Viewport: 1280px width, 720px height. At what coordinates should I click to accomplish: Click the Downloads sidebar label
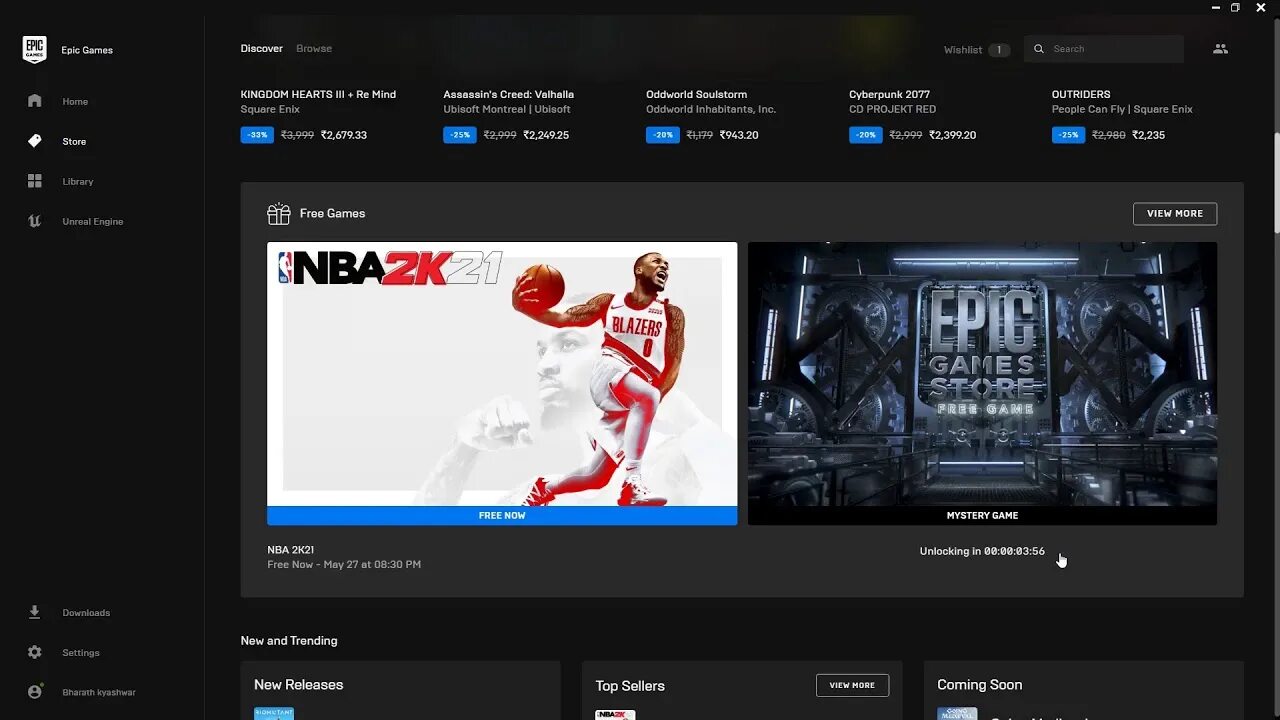click(86, 612)
